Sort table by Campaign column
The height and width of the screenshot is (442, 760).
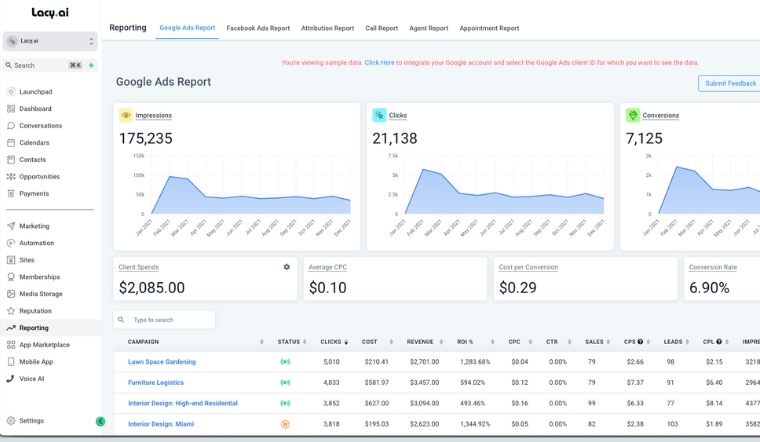click(x=262, y=342)
